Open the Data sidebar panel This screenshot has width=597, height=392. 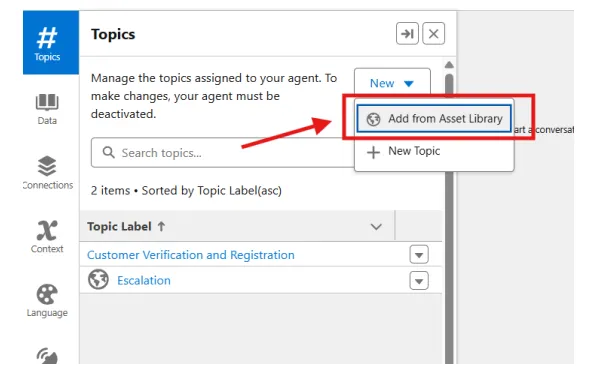click(47, 109)
